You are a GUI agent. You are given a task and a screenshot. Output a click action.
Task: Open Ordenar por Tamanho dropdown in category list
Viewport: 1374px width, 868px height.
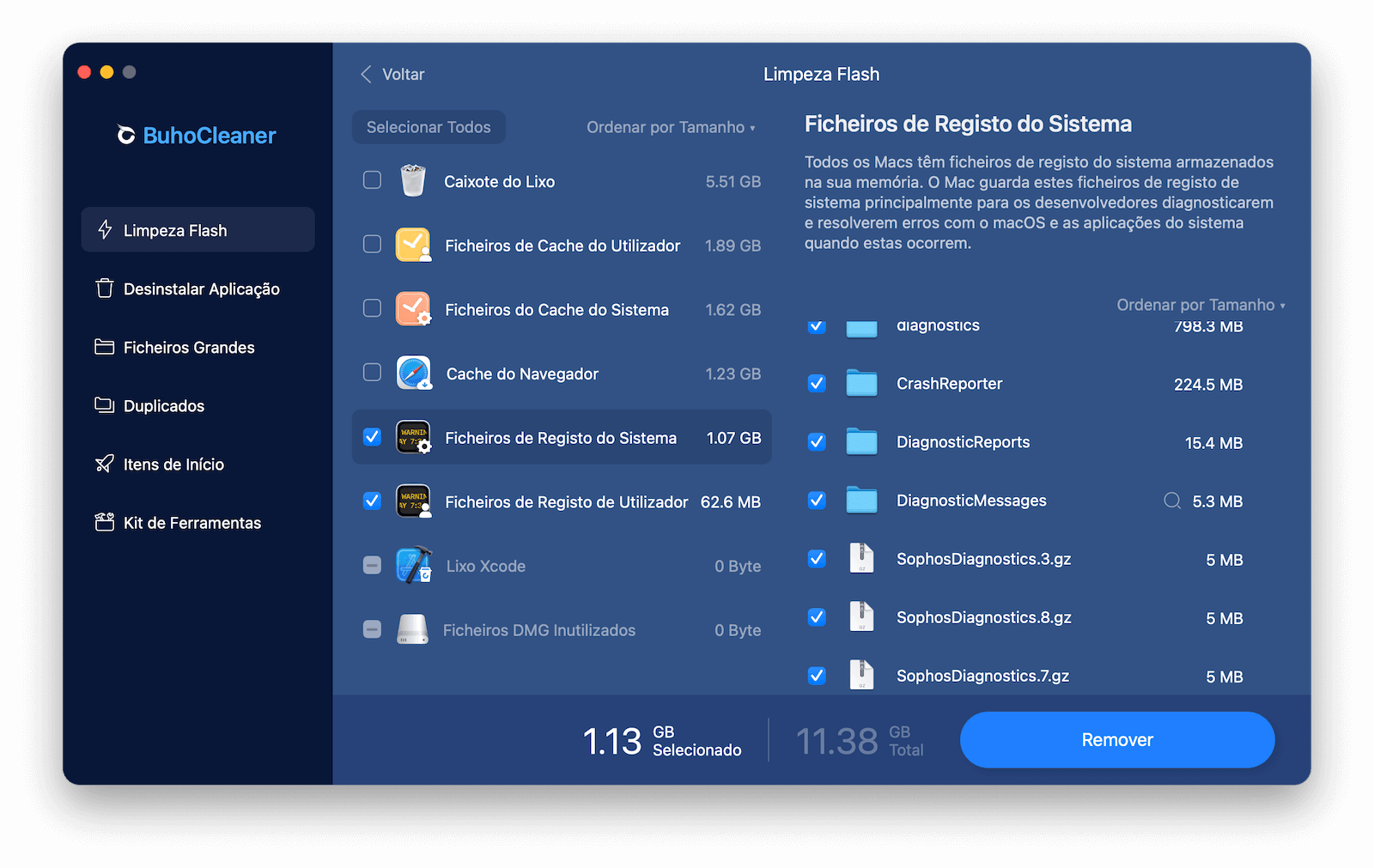(671, 127)
